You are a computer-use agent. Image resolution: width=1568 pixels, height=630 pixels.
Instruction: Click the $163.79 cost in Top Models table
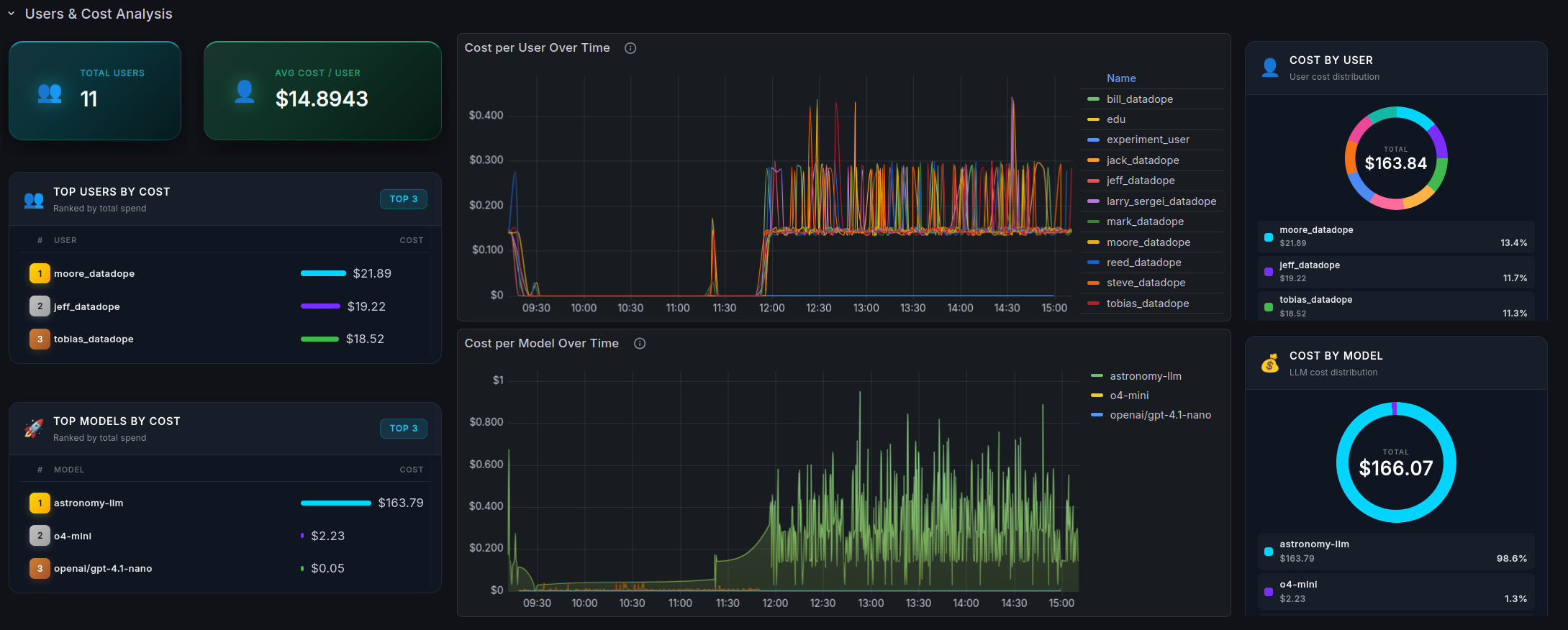(401, 503)
